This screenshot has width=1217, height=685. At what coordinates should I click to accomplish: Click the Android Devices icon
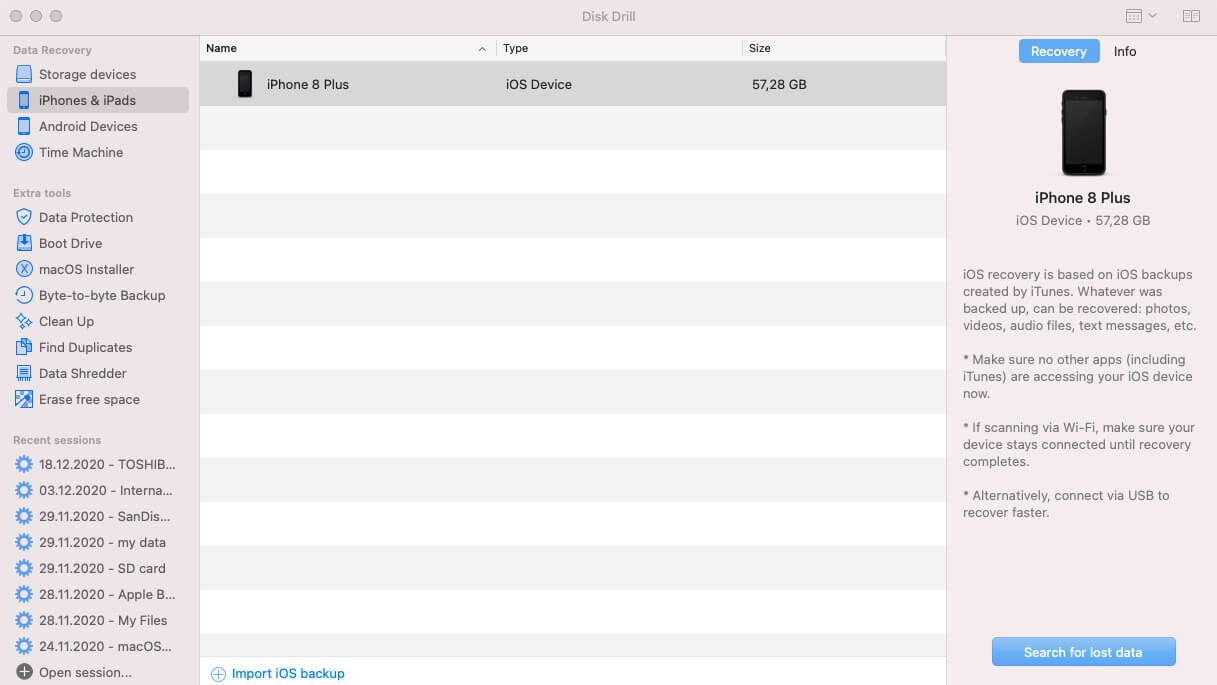tap(24, 126)
